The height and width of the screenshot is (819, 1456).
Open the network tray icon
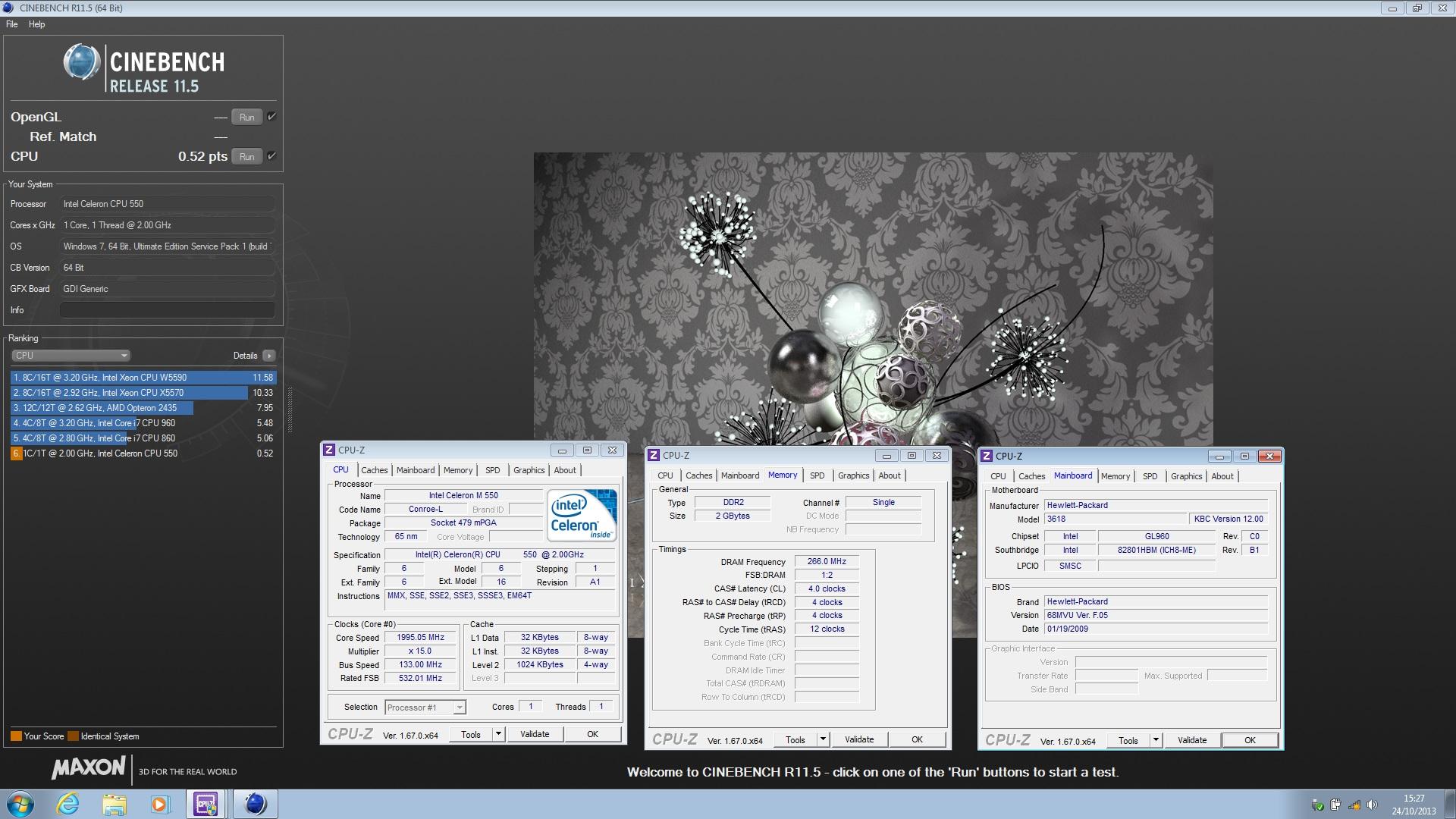coord(1354,805)
